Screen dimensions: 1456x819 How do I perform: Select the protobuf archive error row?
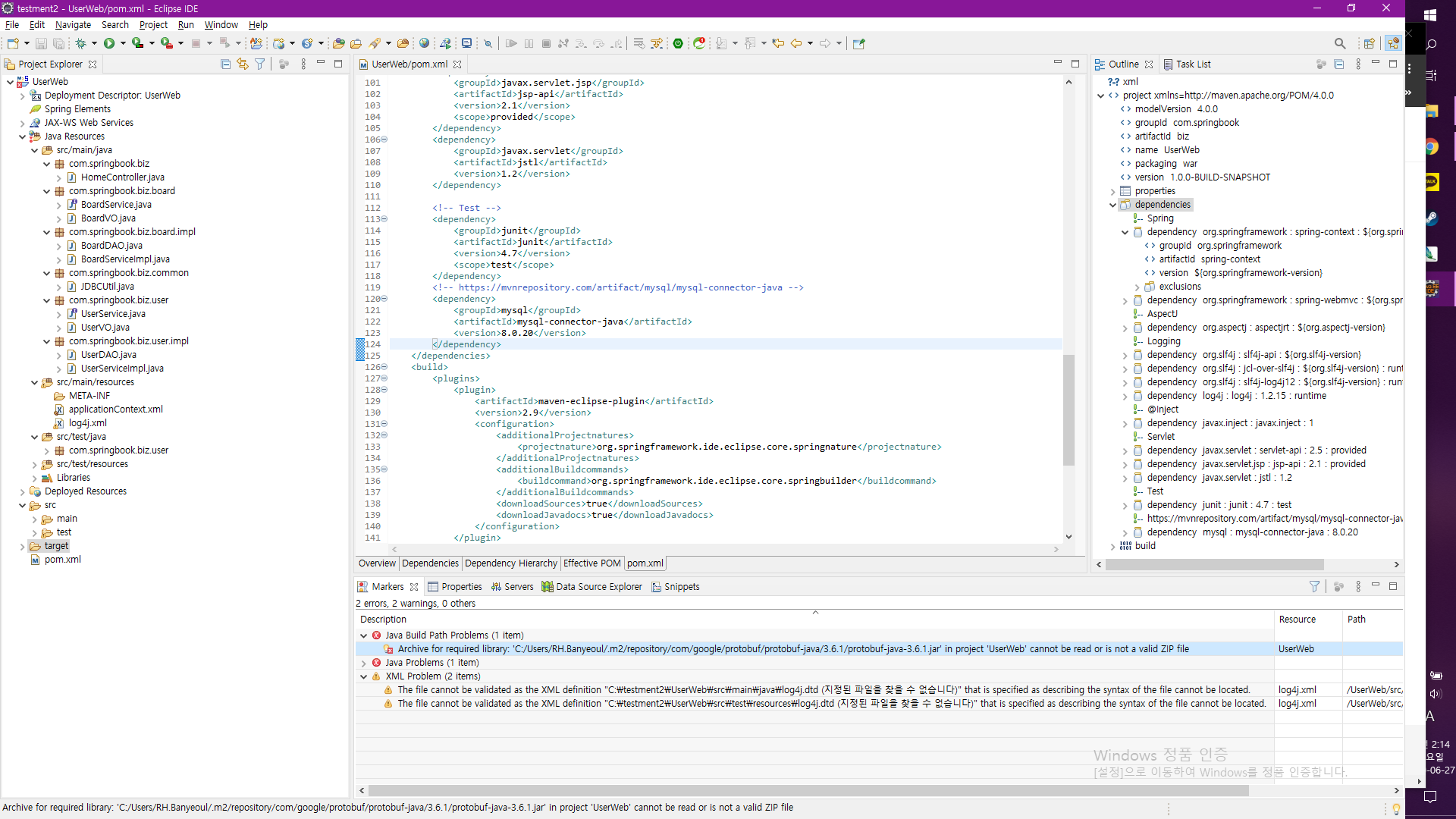(879, 649)
